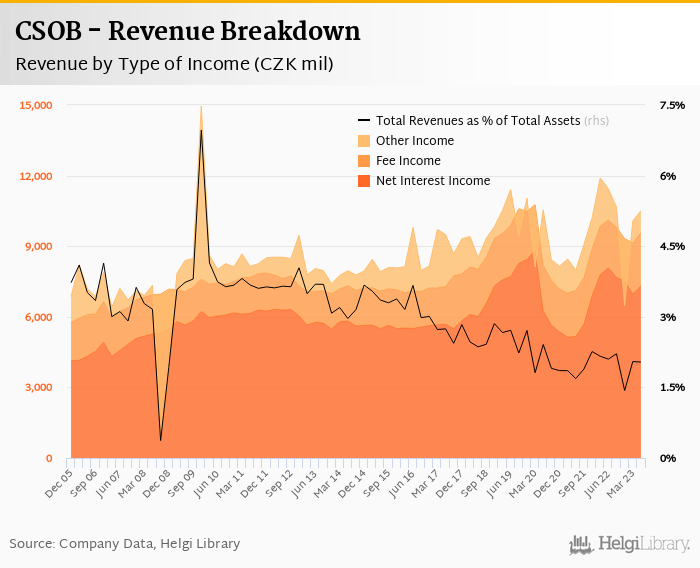Click the 'Mar 11' x-axis label
Screen dimensions: 700x568
(230, 484)
